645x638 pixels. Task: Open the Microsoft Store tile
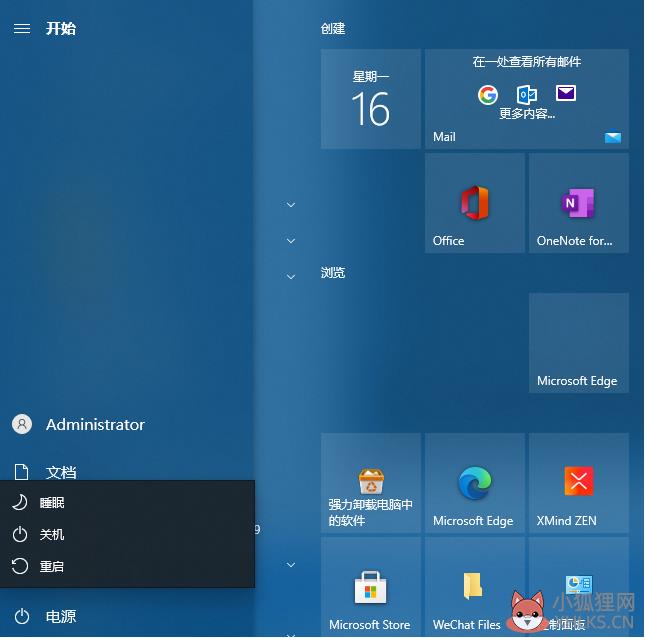(371, 587)
